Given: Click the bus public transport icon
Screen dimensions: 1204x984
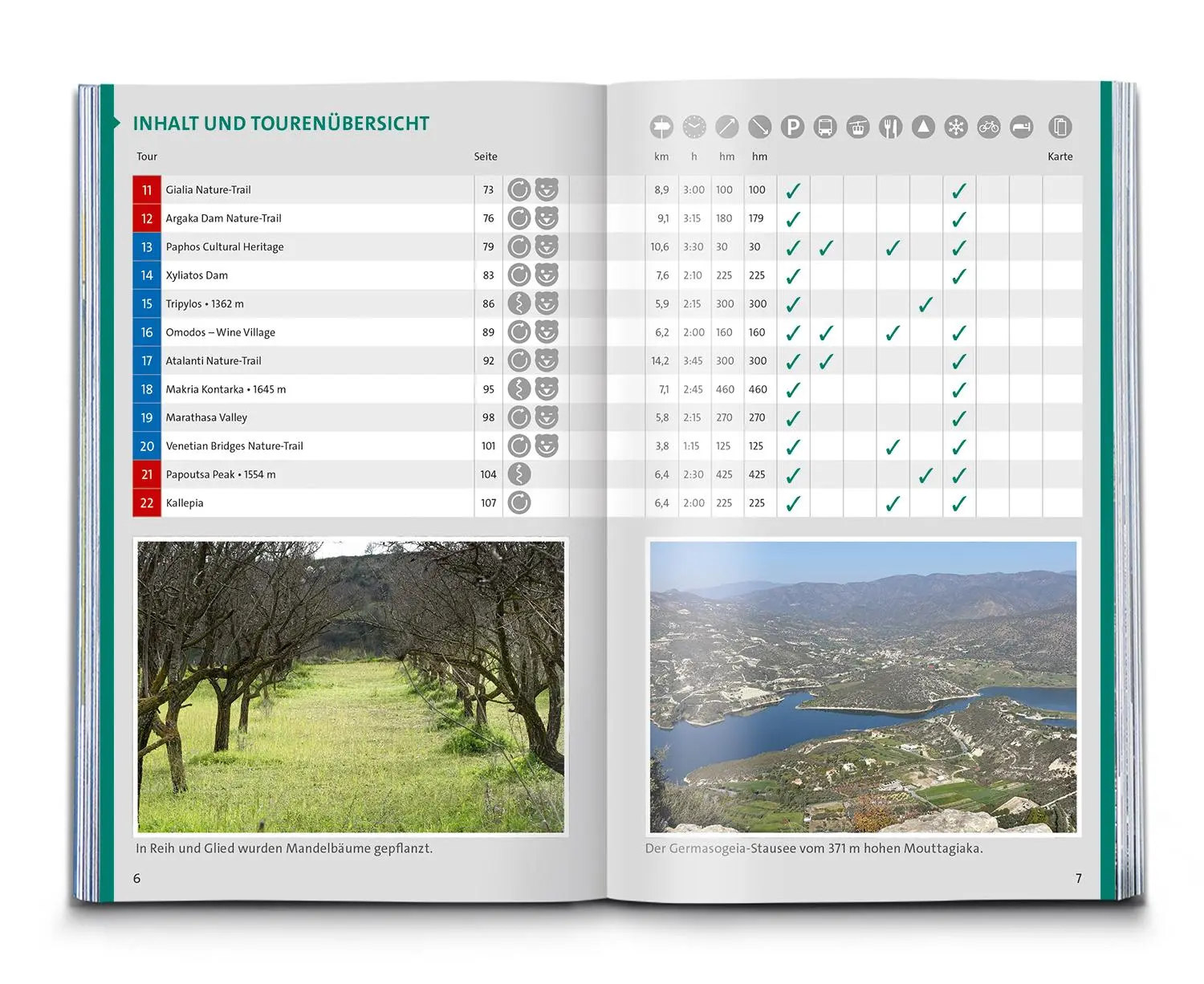Looking at the screenshot, I should pyautogui.click(x=825, y=127).
